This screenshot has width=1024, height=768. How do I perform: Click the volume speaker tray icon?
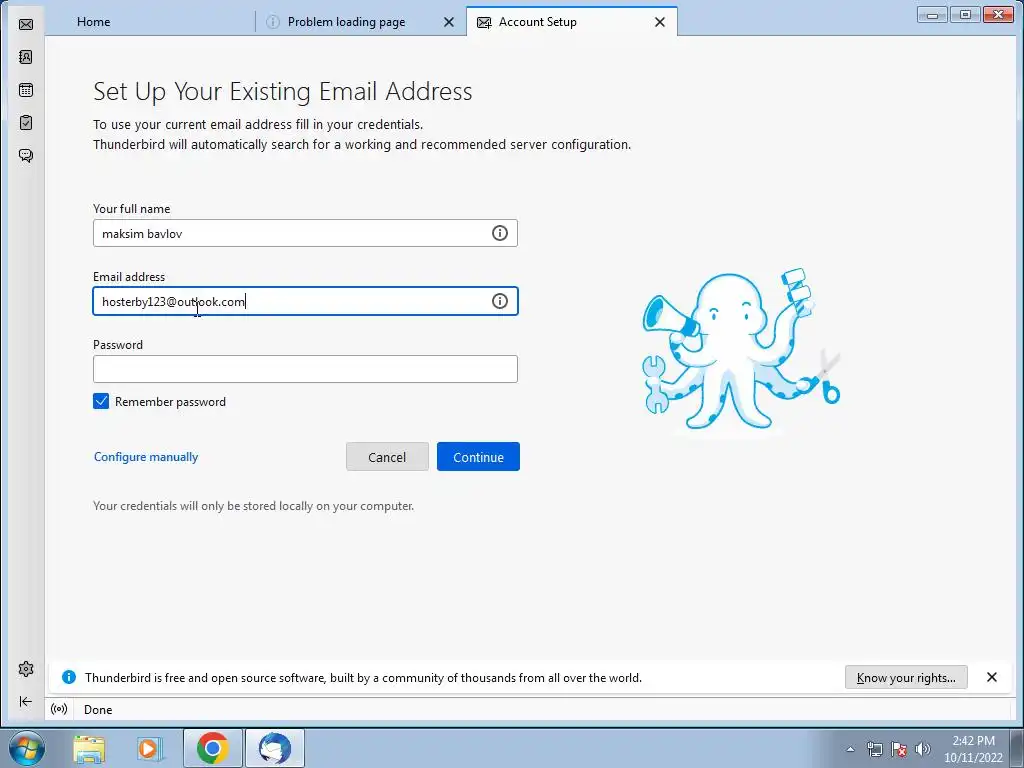pos(922,749)
